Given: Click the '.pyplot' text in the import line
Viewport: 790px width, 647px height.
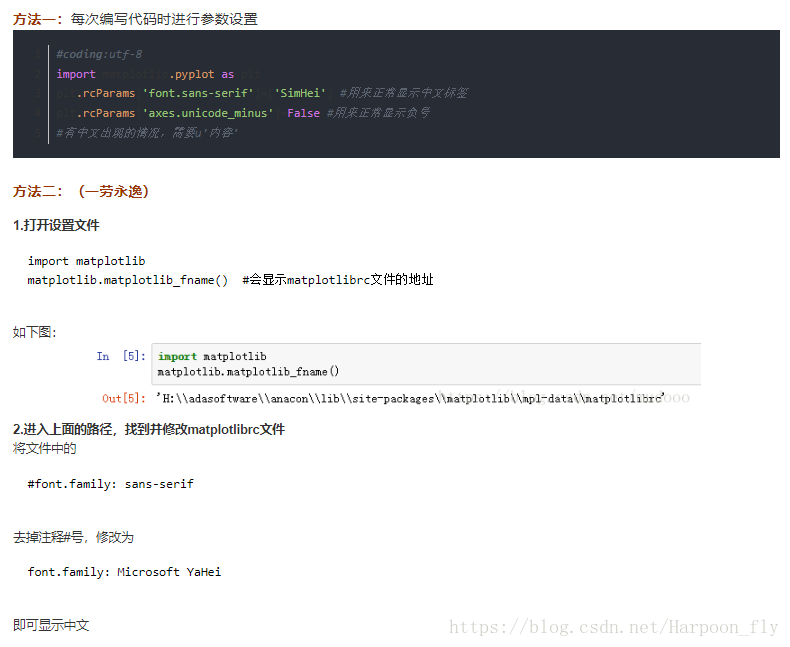Looking at the screenshot, I should [x=192, y=74].
